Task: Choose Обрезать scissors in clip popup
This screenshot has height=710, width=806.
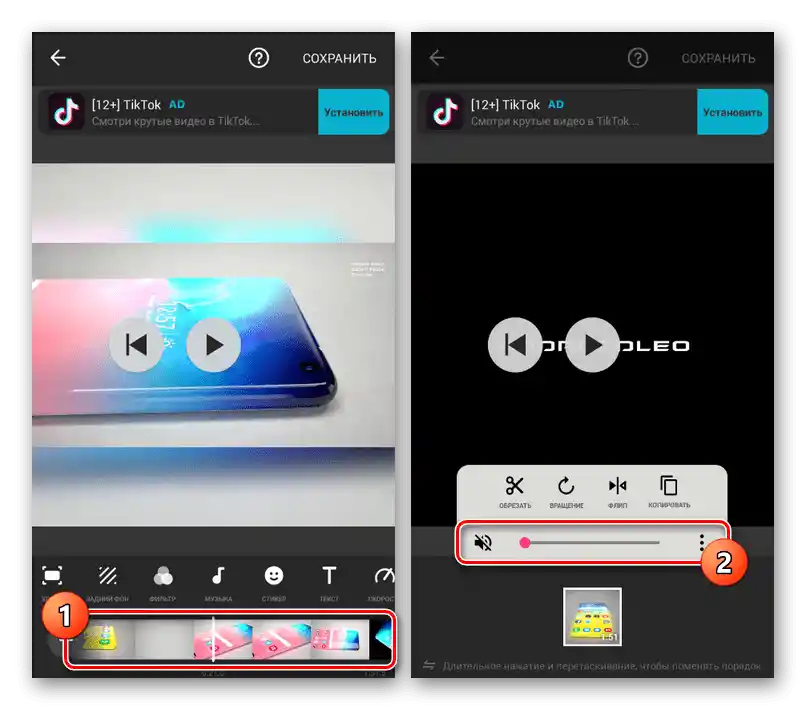Action: pos(515,491)
